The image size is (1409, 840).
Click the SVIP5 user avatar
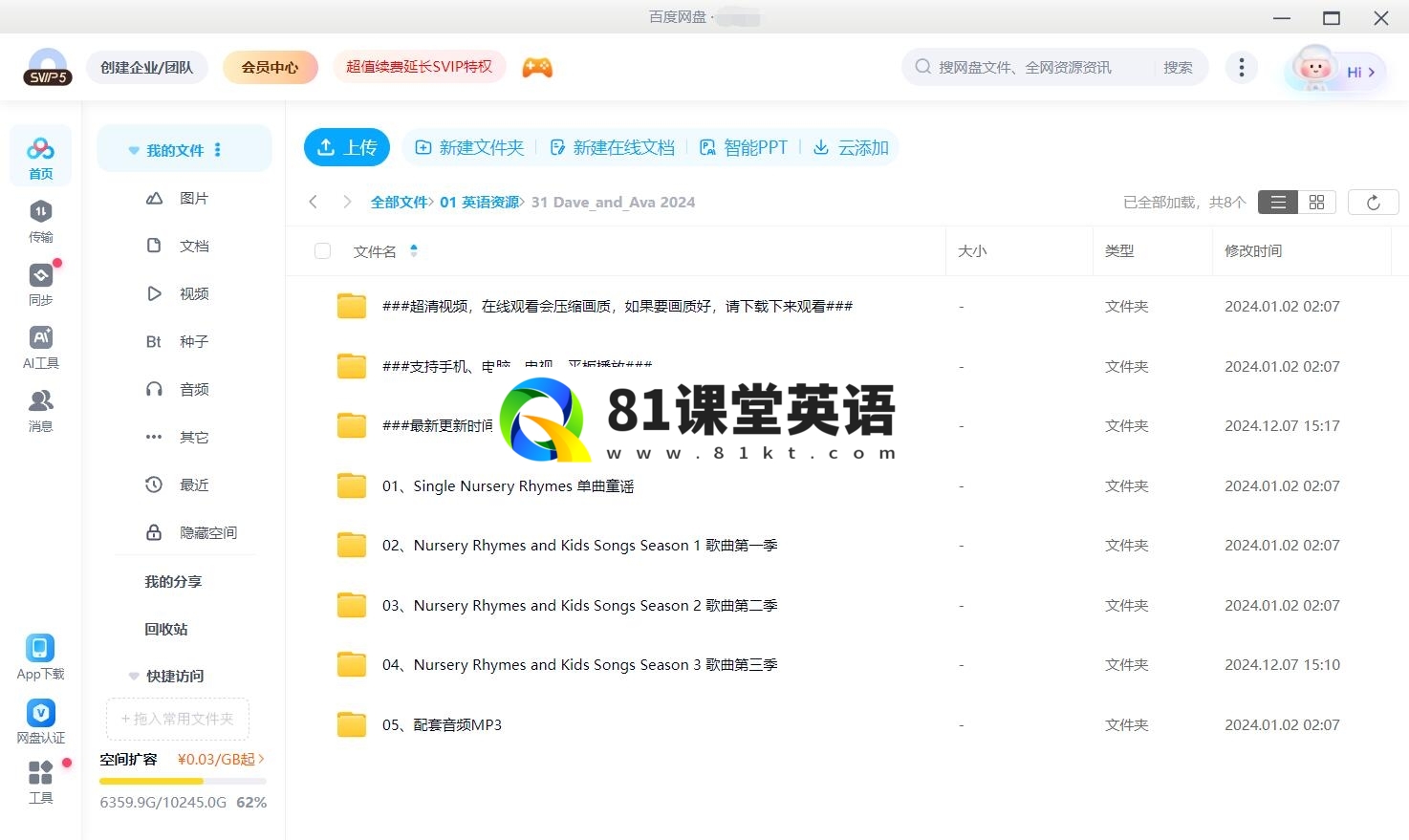(x=48, y=67)
